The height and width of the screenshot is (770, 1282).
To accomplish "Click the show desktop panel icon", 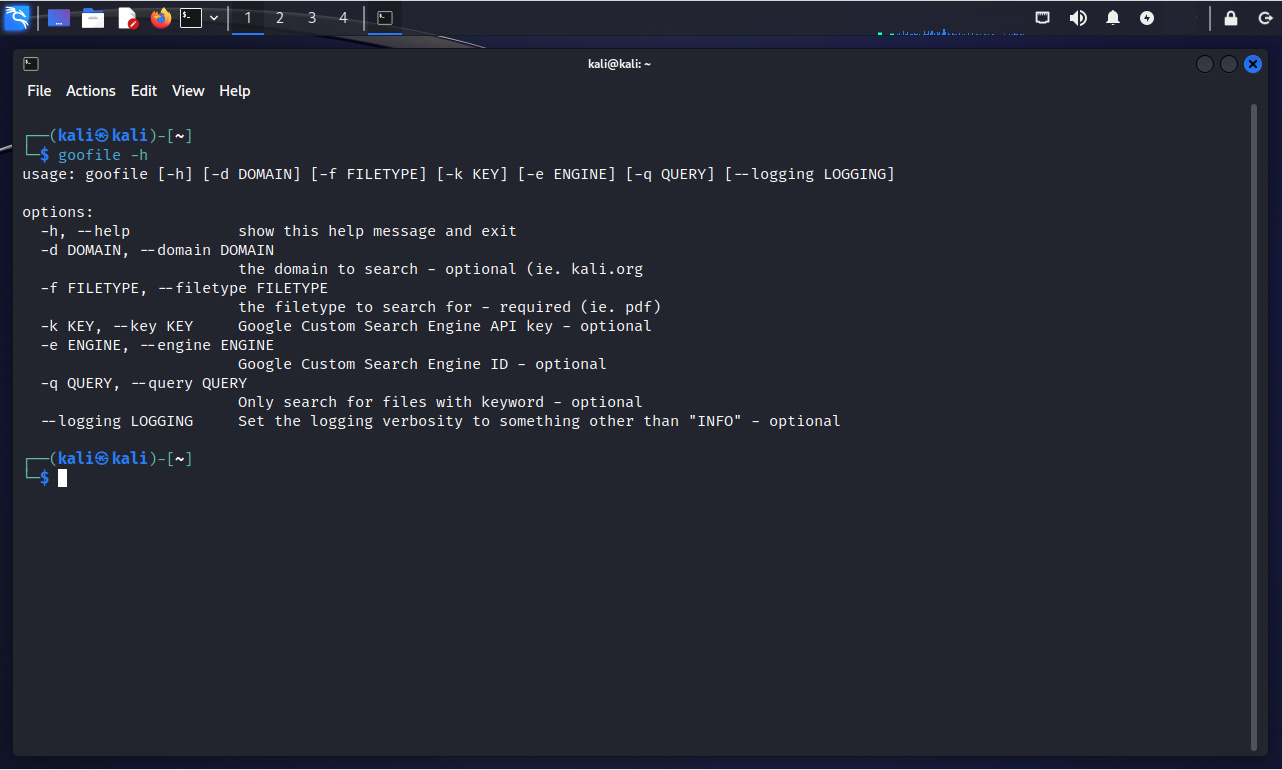I will click(x=59, y=18).
